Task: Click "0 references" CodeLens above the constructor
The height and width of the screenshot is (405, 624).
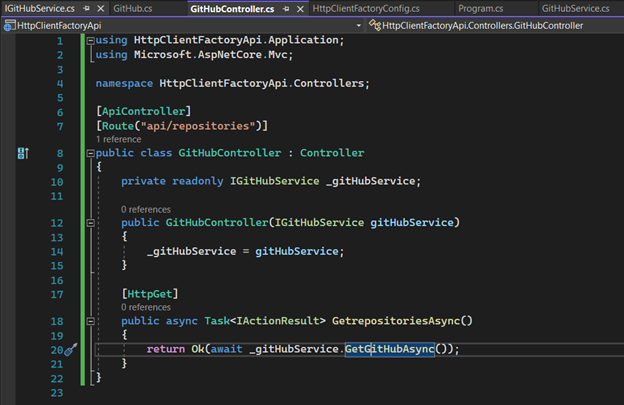Action: pyautogui.click(x=146, y=209)
